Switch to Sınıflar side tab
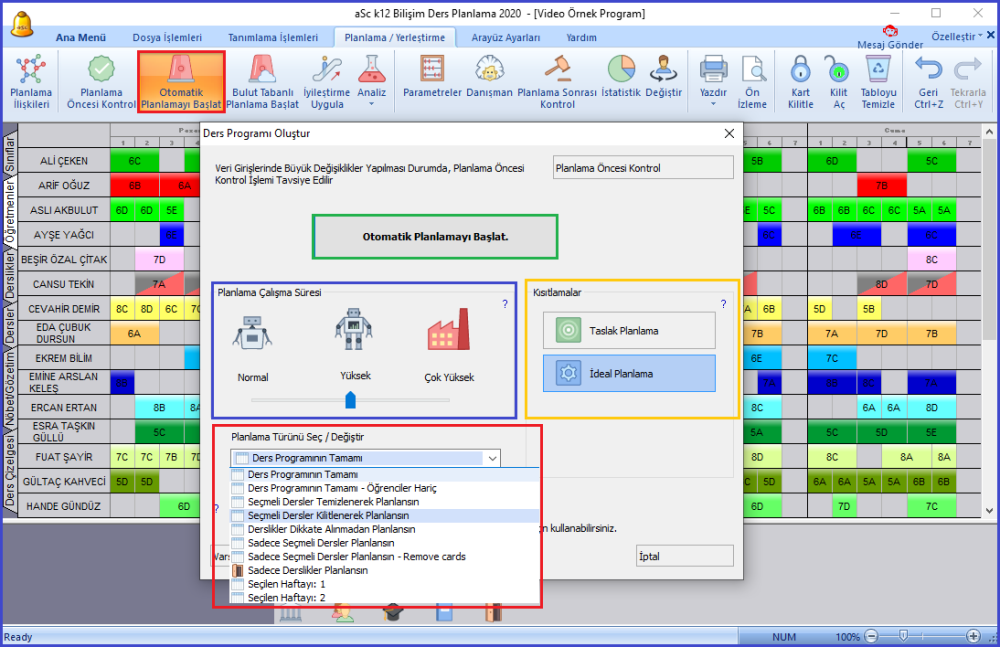The image size is (1000, 647). pos(10,152)
